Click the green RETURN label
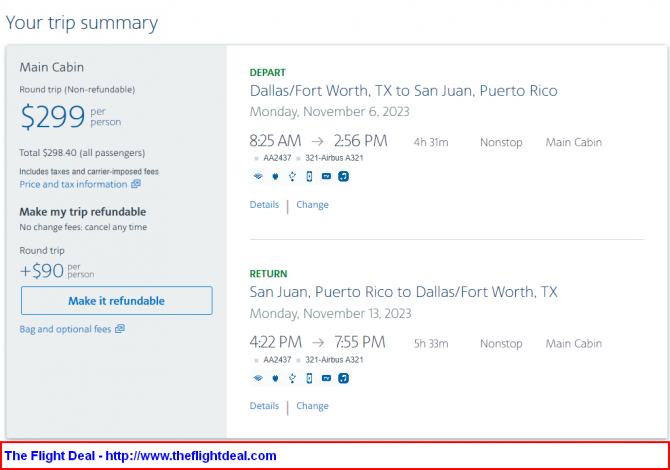This screenshot has height=470, width=670. pos(268,274)
